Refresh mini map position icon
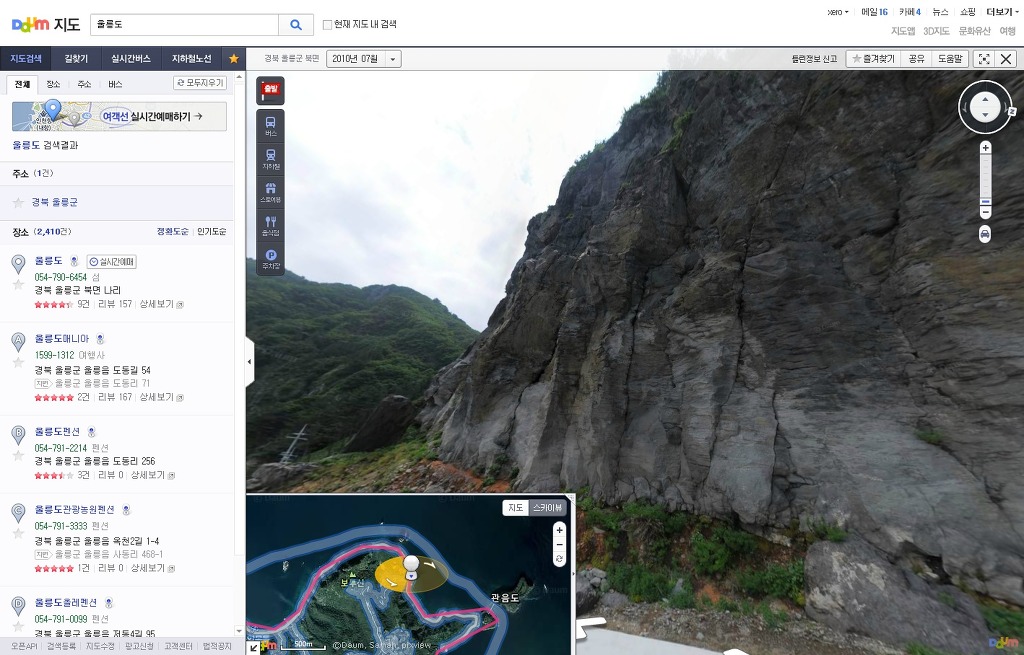1024x655 pixels. tap(560, 559)
